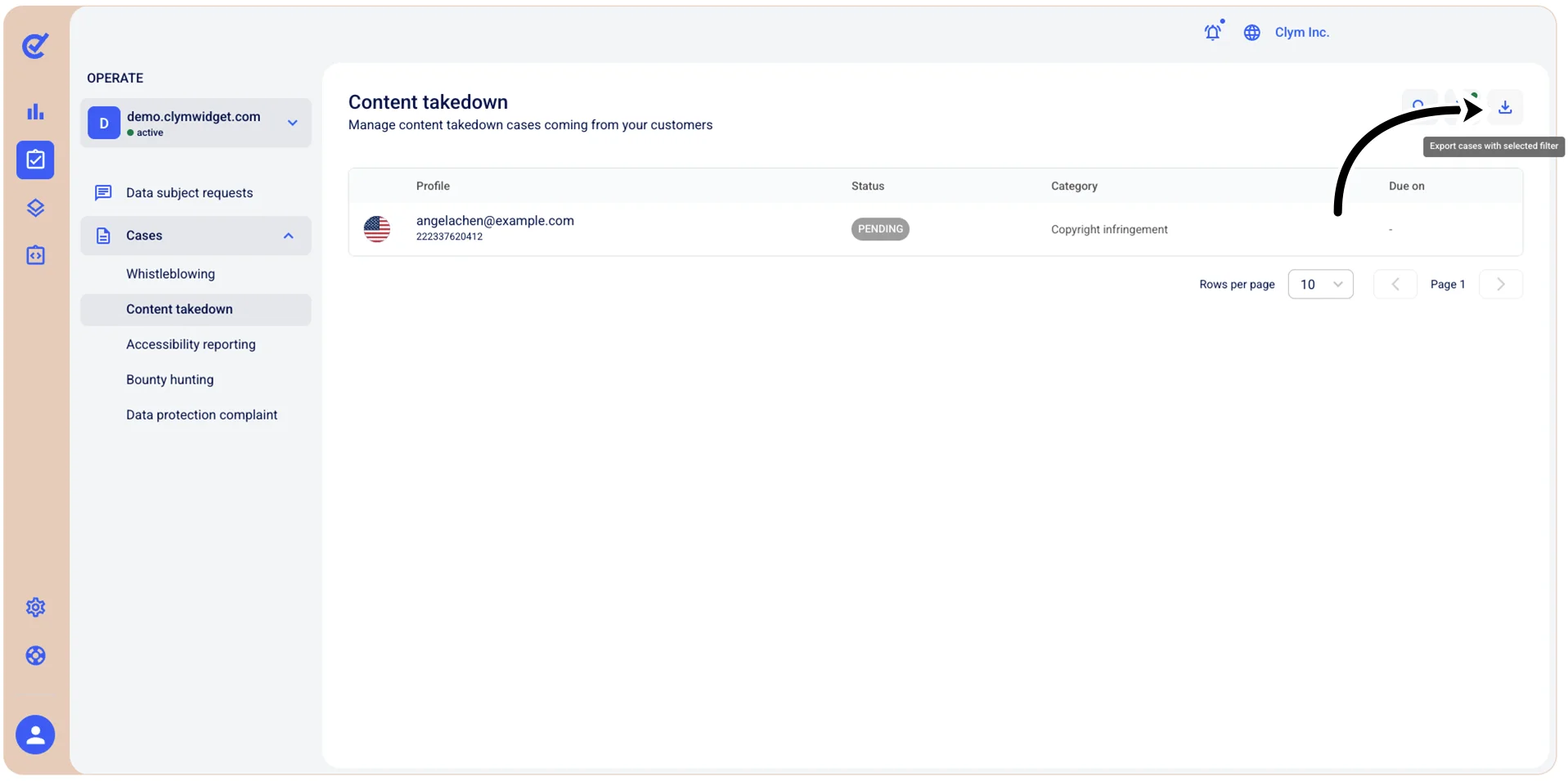
Task: Open the demo.clymwidget.com domain selector
Action: tap(195, 123)
